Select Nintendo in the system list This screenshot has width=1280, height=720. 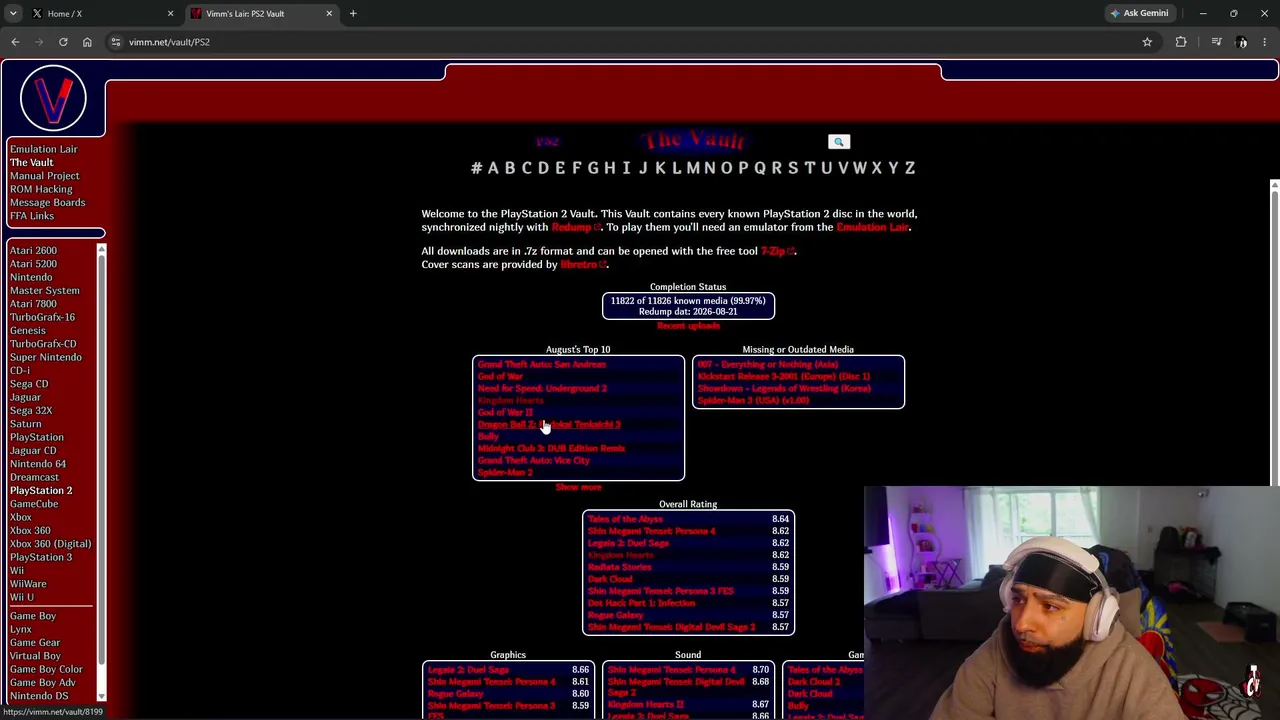pyautogui.click(x=31, y=277)
